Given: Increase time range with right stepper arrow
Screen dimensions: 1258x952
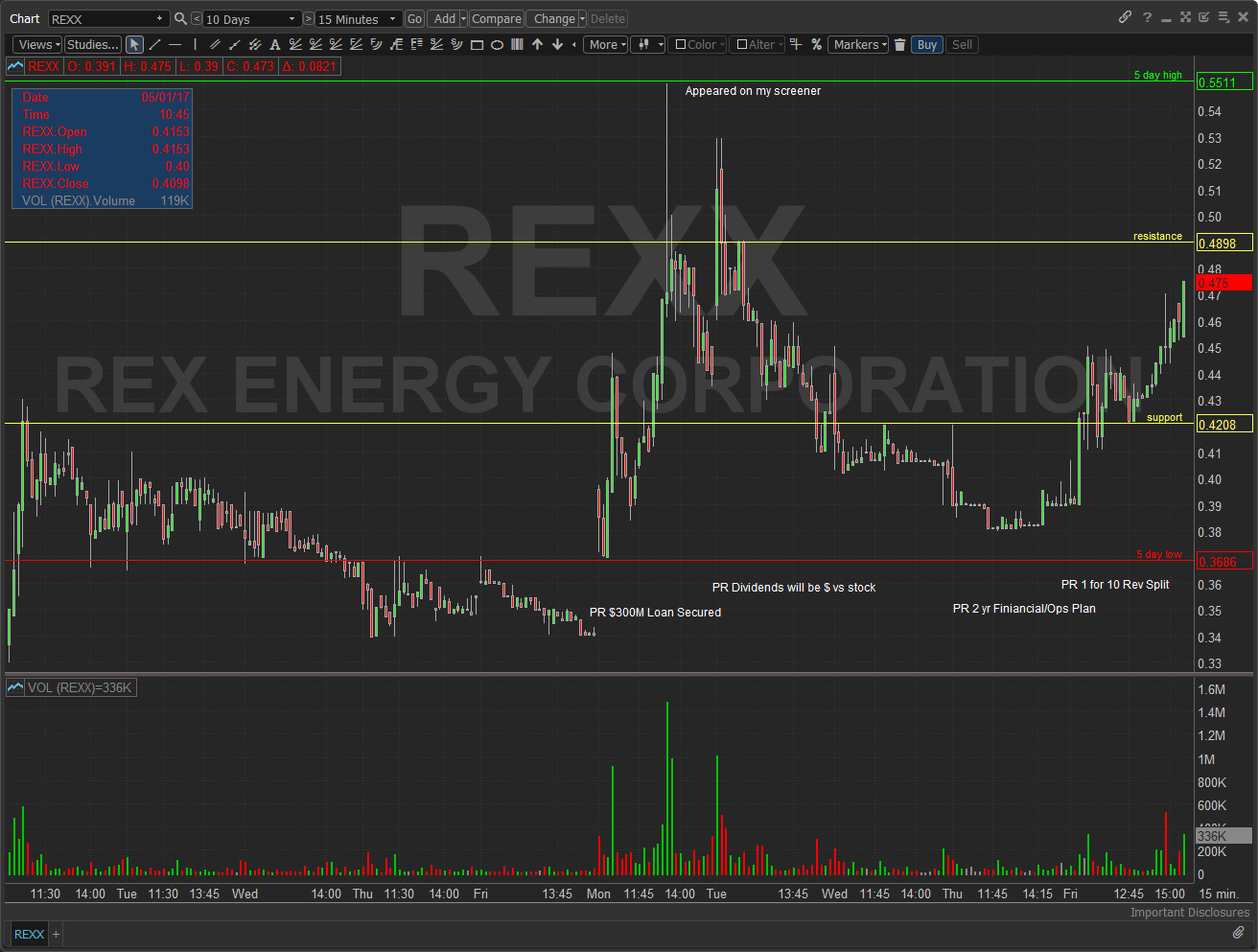Looking at the screenshot, I should point(309,19).
